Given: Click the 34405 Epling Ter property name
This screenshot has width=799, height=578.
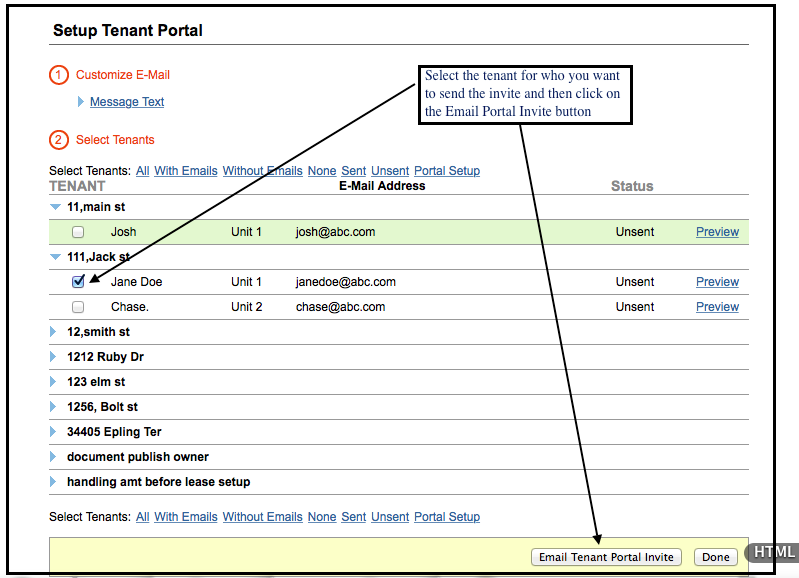Looking at the screenshot, I should tap(114, 432).
